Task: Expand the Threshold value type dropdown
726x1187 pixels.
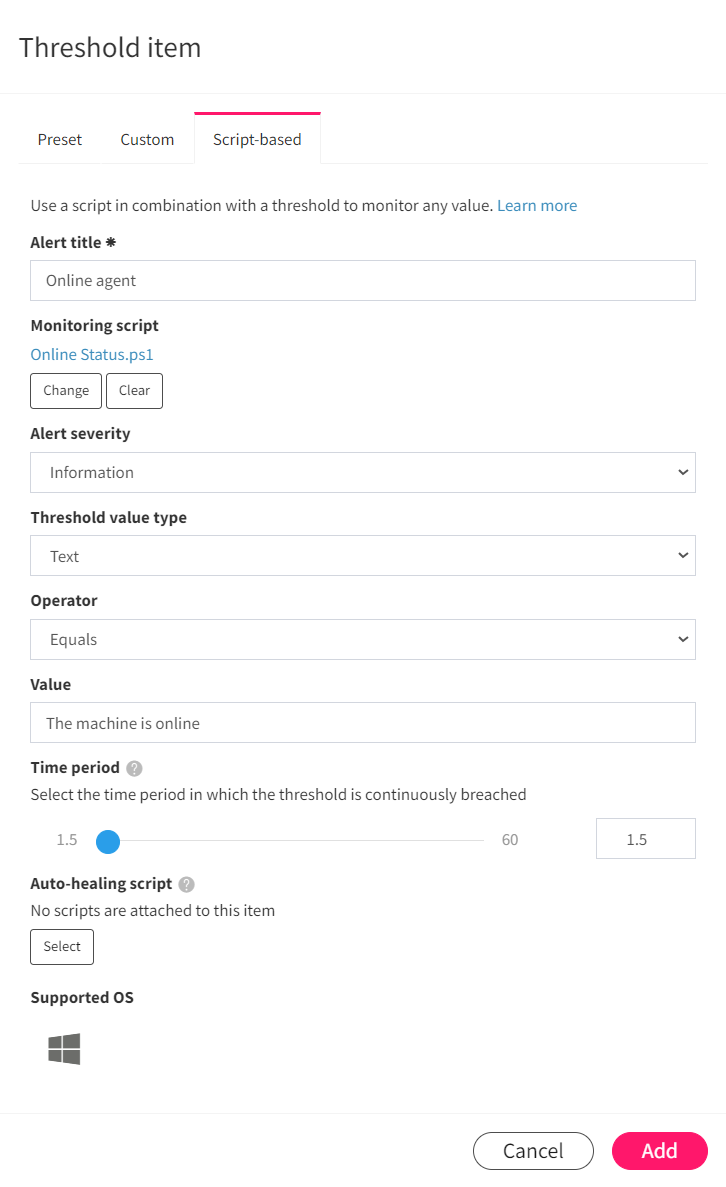Action: 363,556
